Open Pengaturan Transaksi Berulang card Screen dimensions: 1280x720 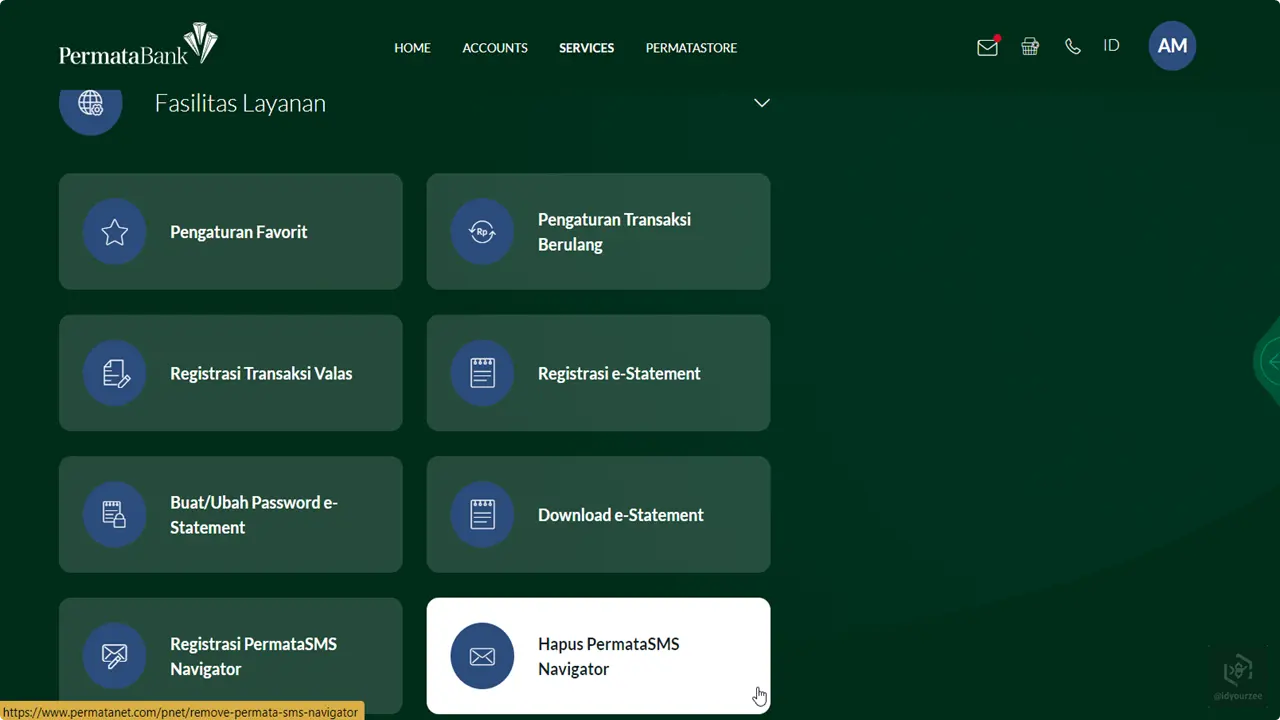coord(599,232)
